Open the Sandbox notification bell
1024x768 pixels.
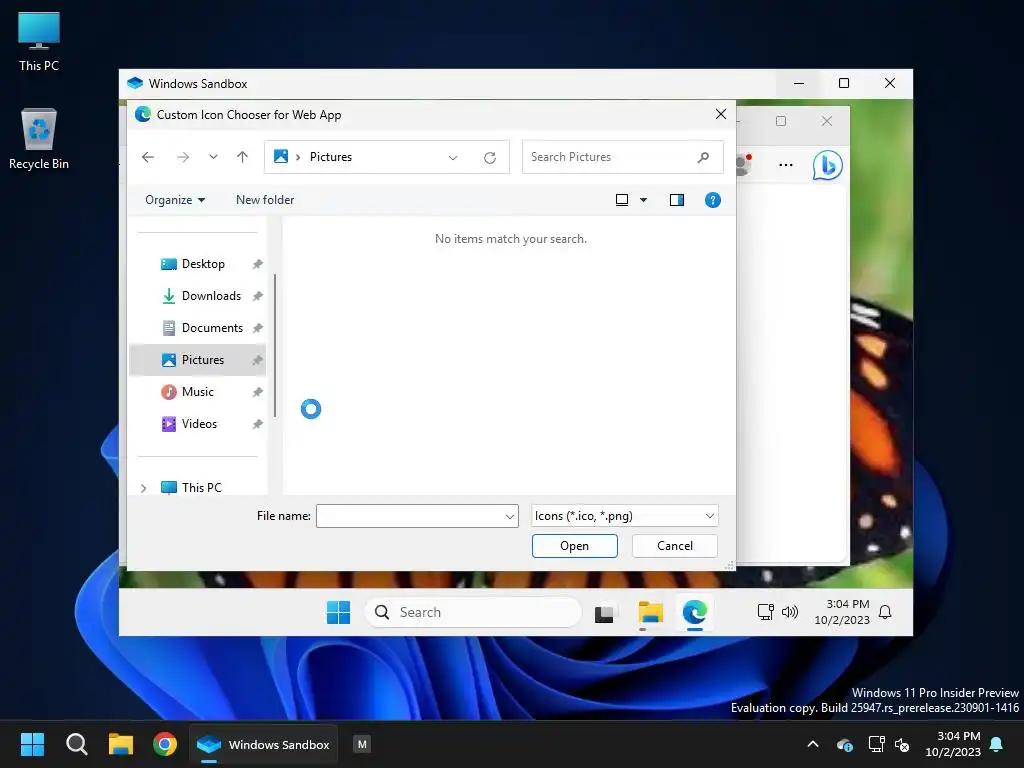[885, 612]
